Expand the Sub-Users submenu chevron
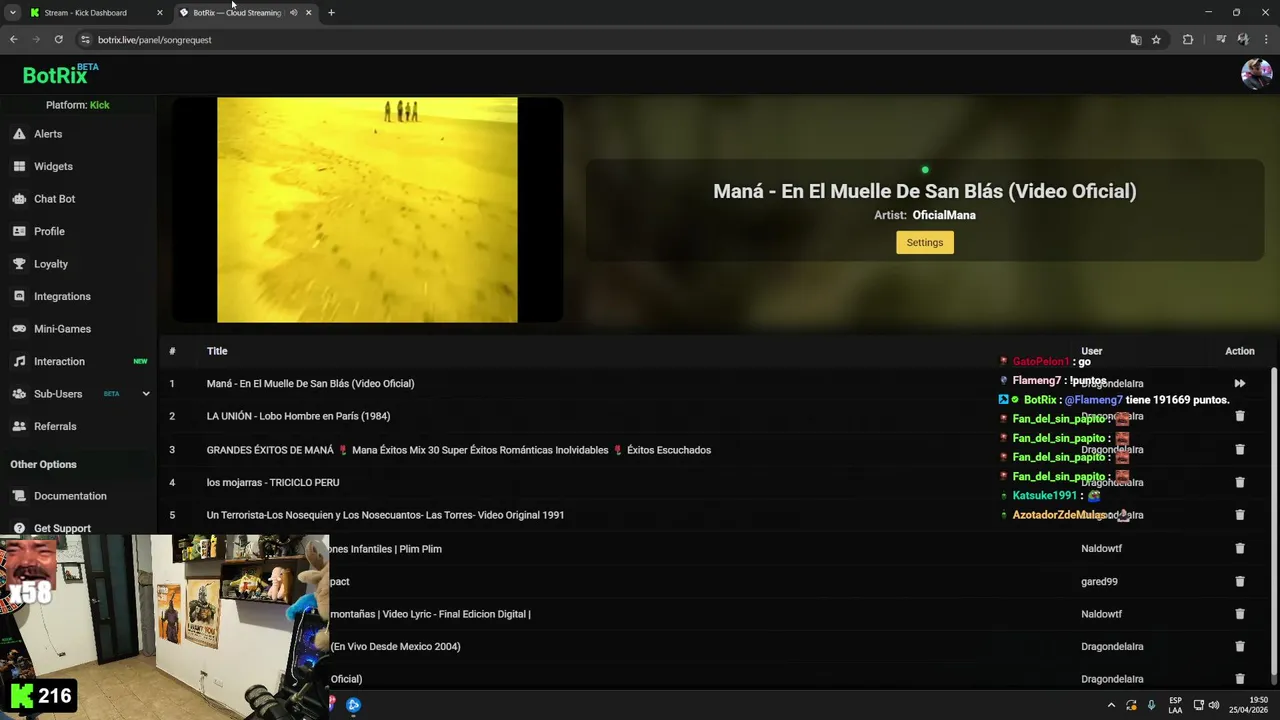This screenshot has width=1280, height=720. point(146,394)
